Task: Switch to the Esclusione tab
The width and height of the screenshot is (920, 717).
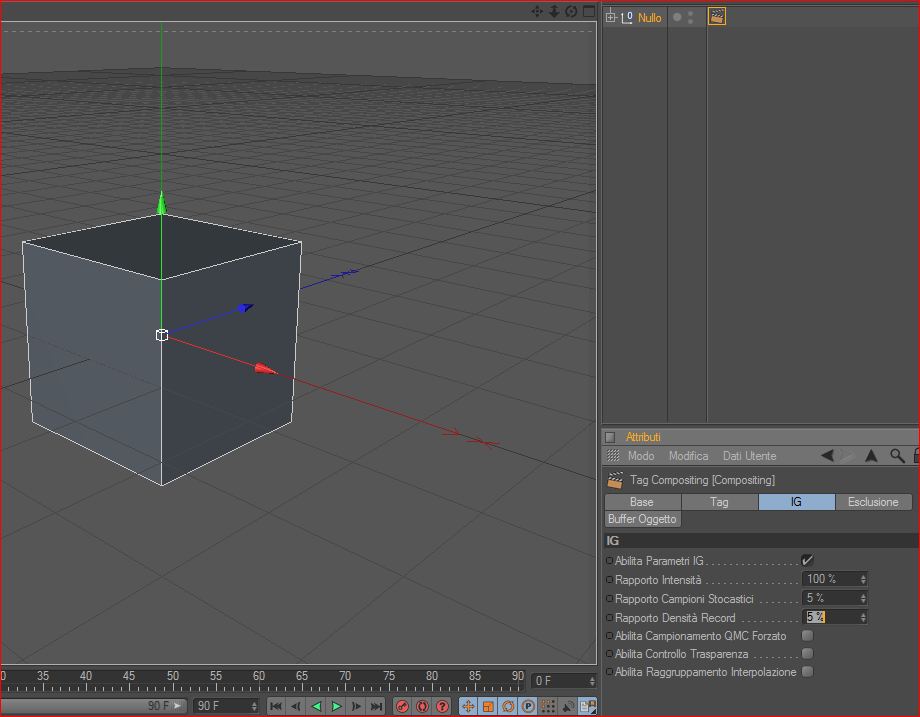Action: pos(873,502)
